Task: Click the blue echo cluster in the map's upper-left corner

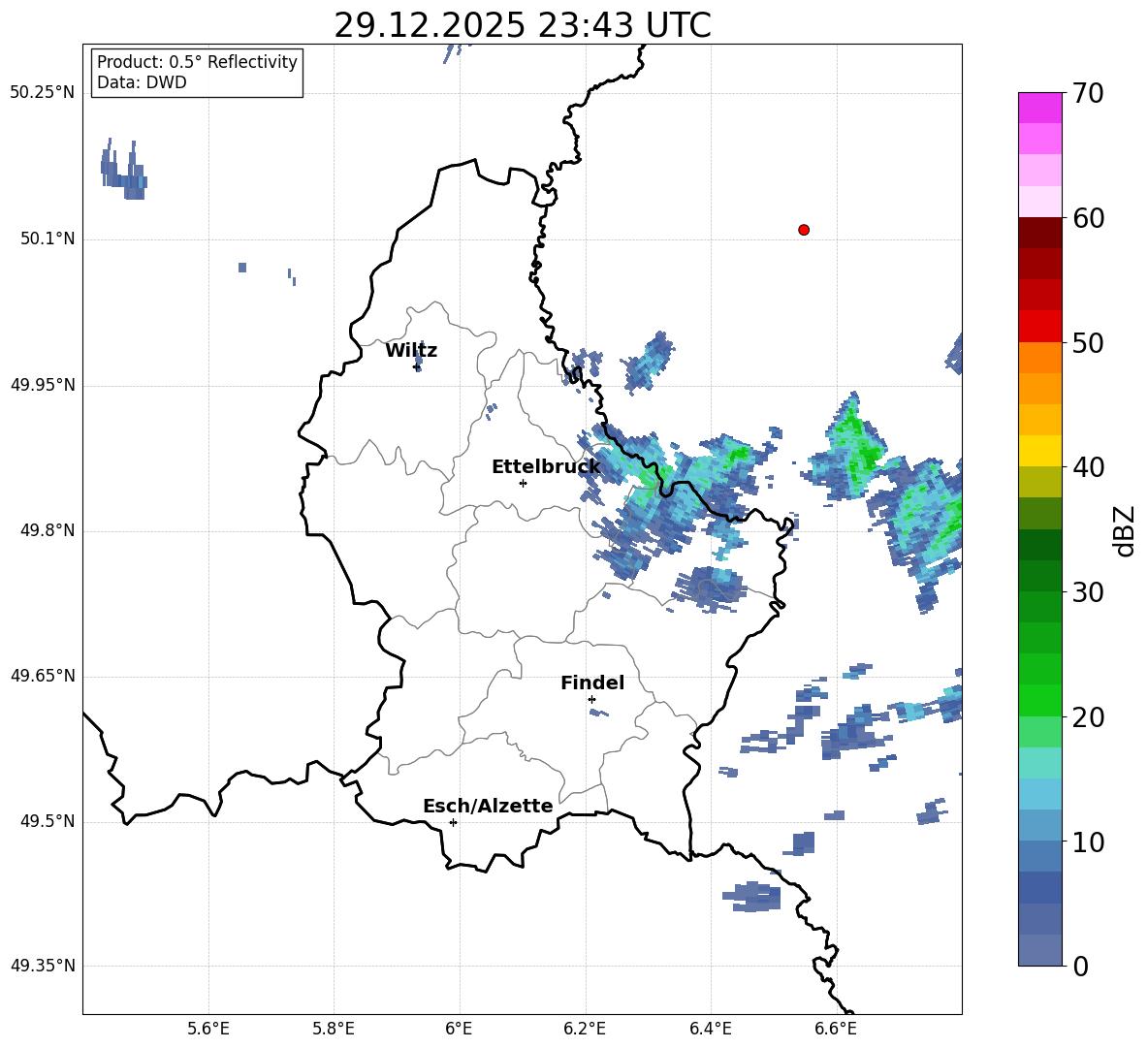Action: 123,169
